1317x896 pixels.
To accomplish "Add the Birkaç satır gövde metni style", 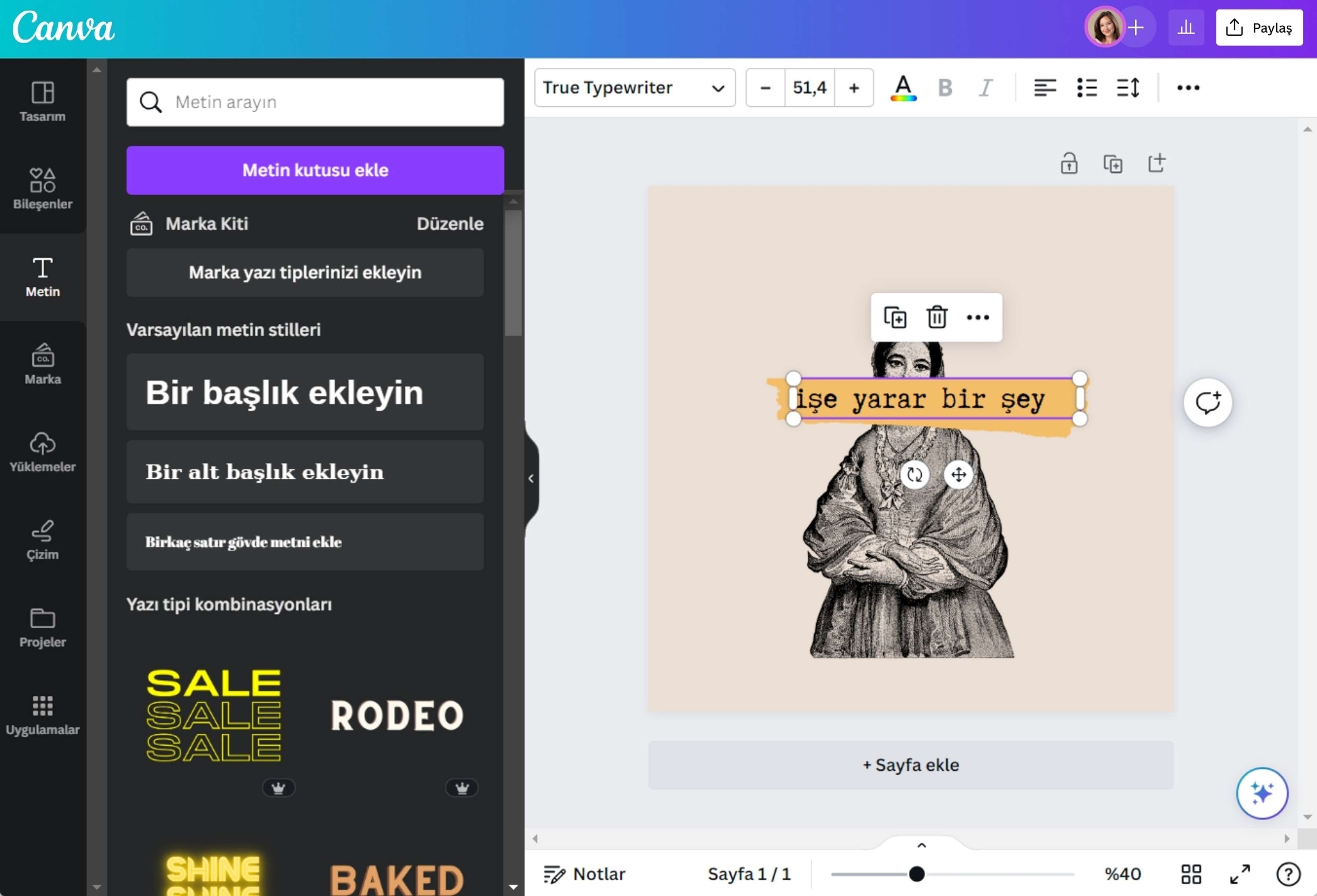I will coord(305,542).
